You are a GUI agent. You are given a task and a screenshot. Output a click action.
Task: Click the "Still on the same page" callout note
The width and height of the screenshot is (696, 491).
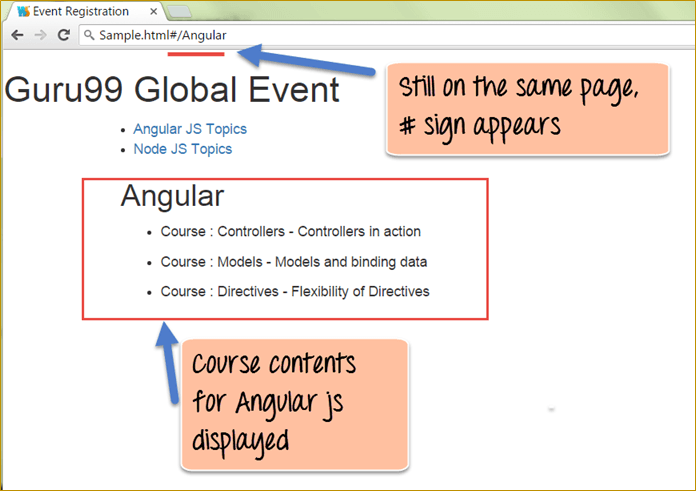coord(526,108)
